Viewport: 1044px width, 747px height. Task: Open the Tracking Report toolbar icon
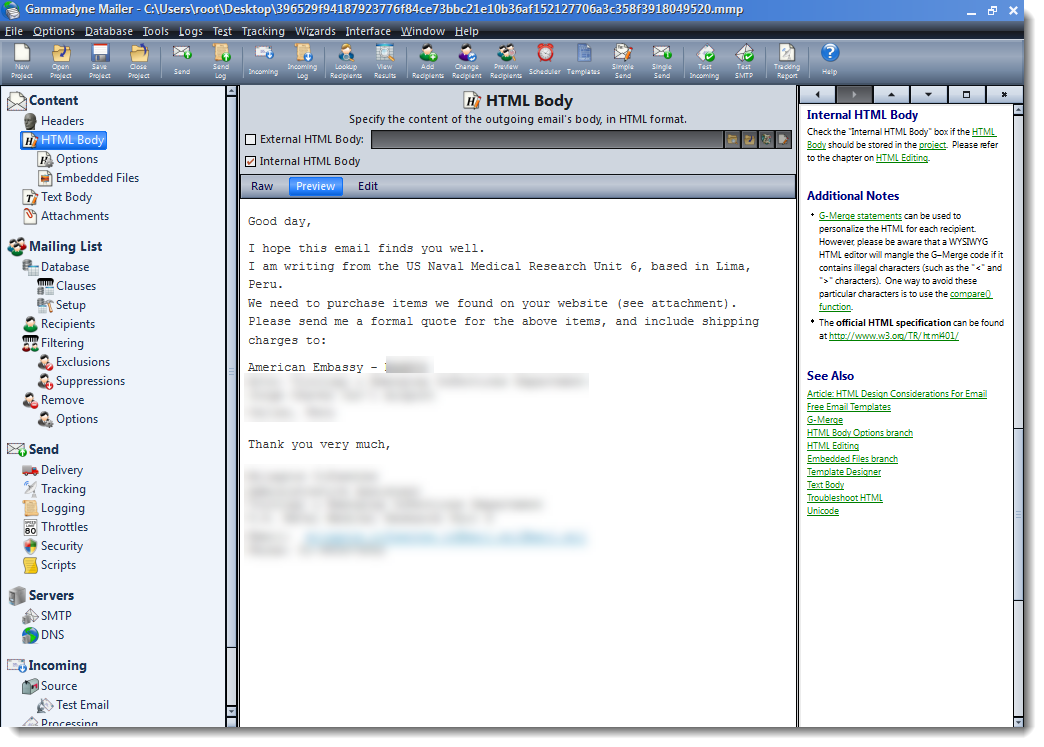coord(787,61)
